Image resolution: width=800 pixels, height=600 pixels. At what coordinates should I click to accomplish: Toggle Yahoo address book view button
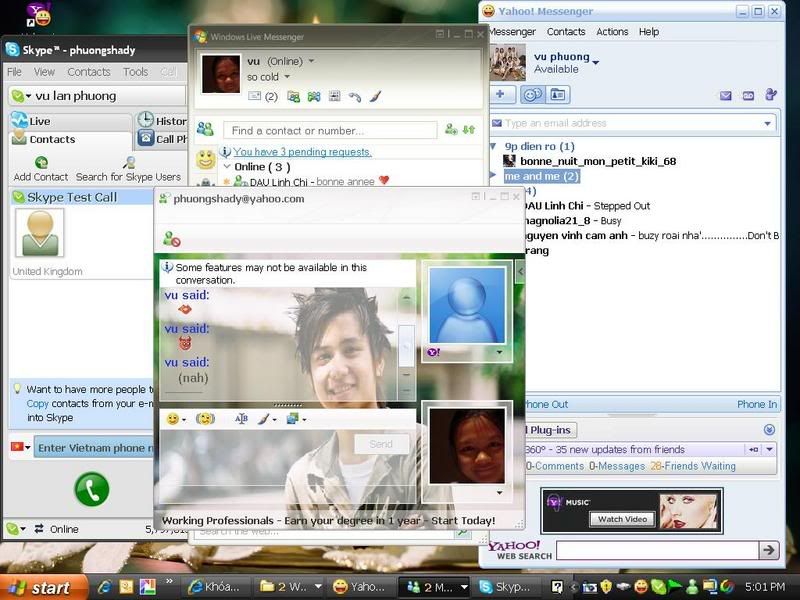click(557, 95)
